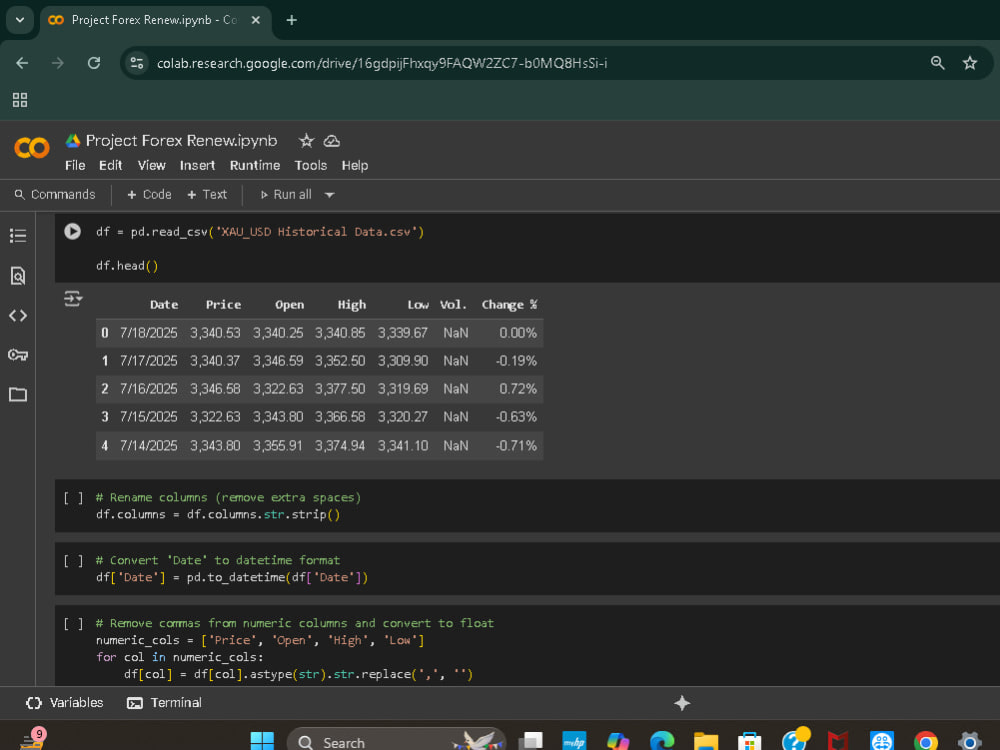Open the browser apps grid

20,99
